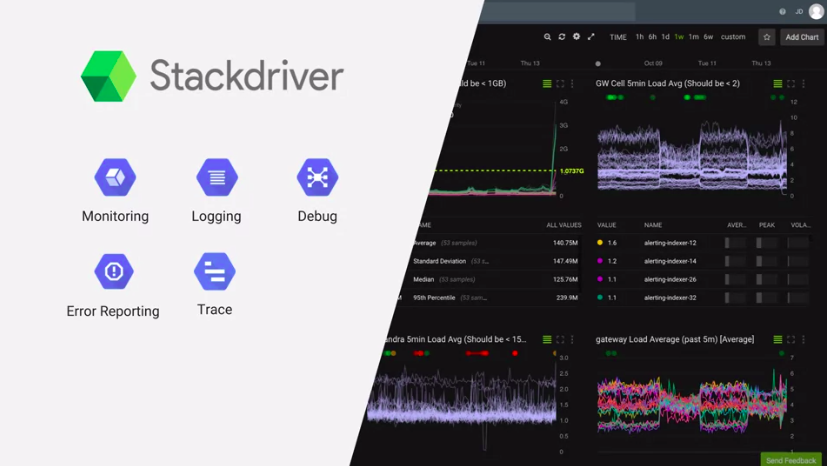
Task: Click the Error Reporting hexagon icon
Action: pos(114,271)
